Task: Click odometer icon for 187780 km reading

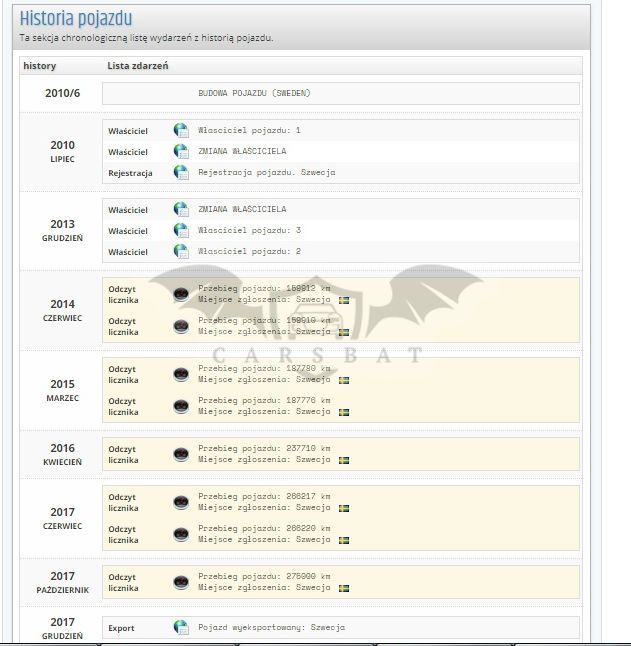Action: pos(181,374)
